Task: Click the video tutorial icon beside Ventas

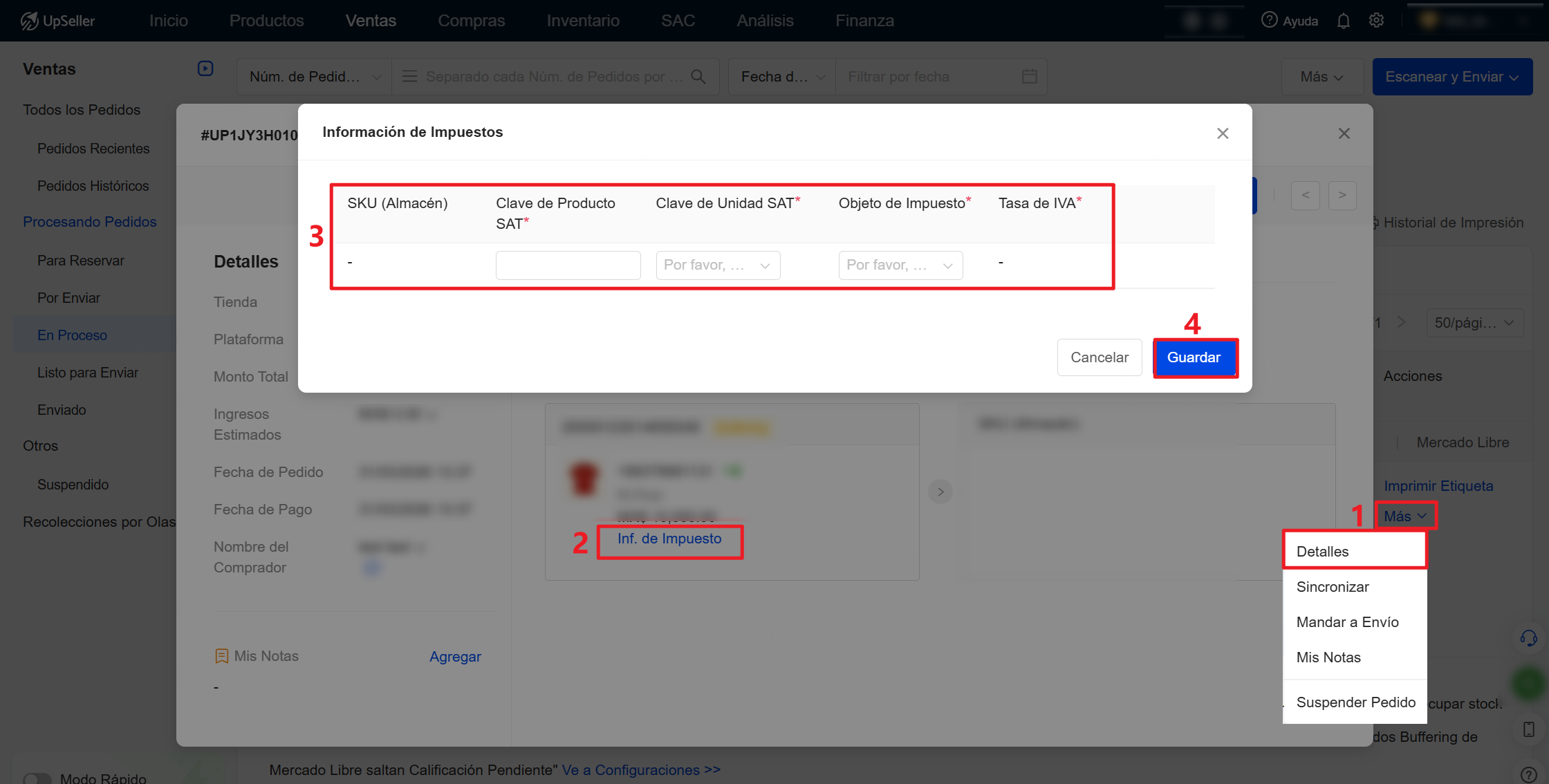Action: point(205,68)
